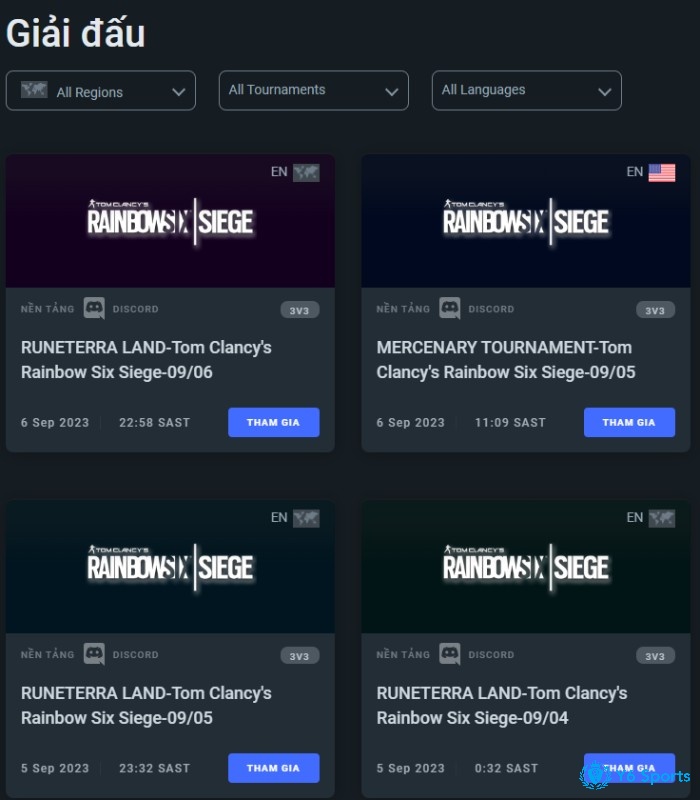Click the world map icon in All Regions filter
Screen dimensions: 700x800
[x=34, y=90]
